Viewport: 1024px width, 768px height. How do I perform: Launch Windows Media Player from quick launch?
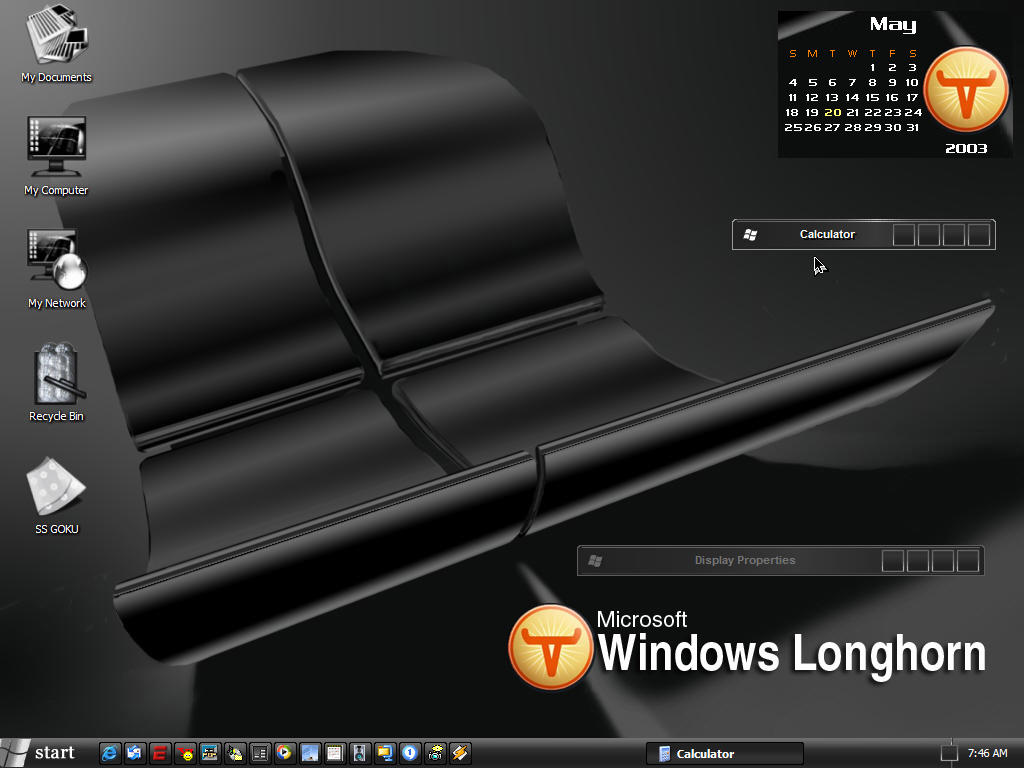285,753
